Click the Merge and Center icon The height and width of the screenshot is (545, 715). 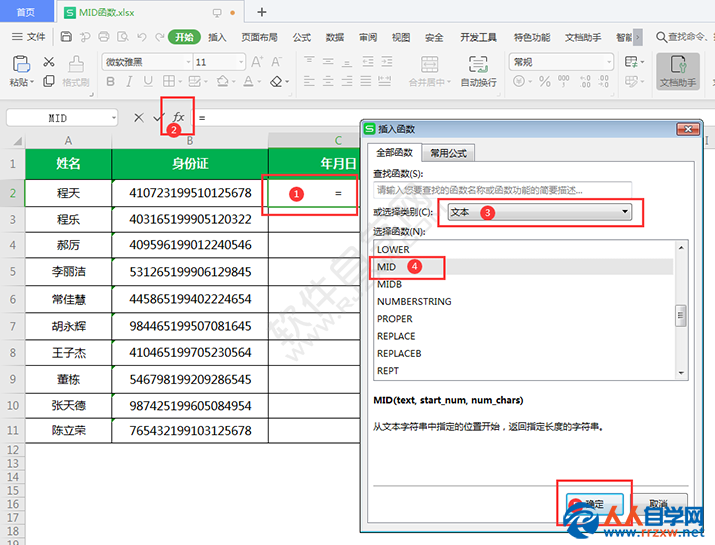tap(429, 65)
